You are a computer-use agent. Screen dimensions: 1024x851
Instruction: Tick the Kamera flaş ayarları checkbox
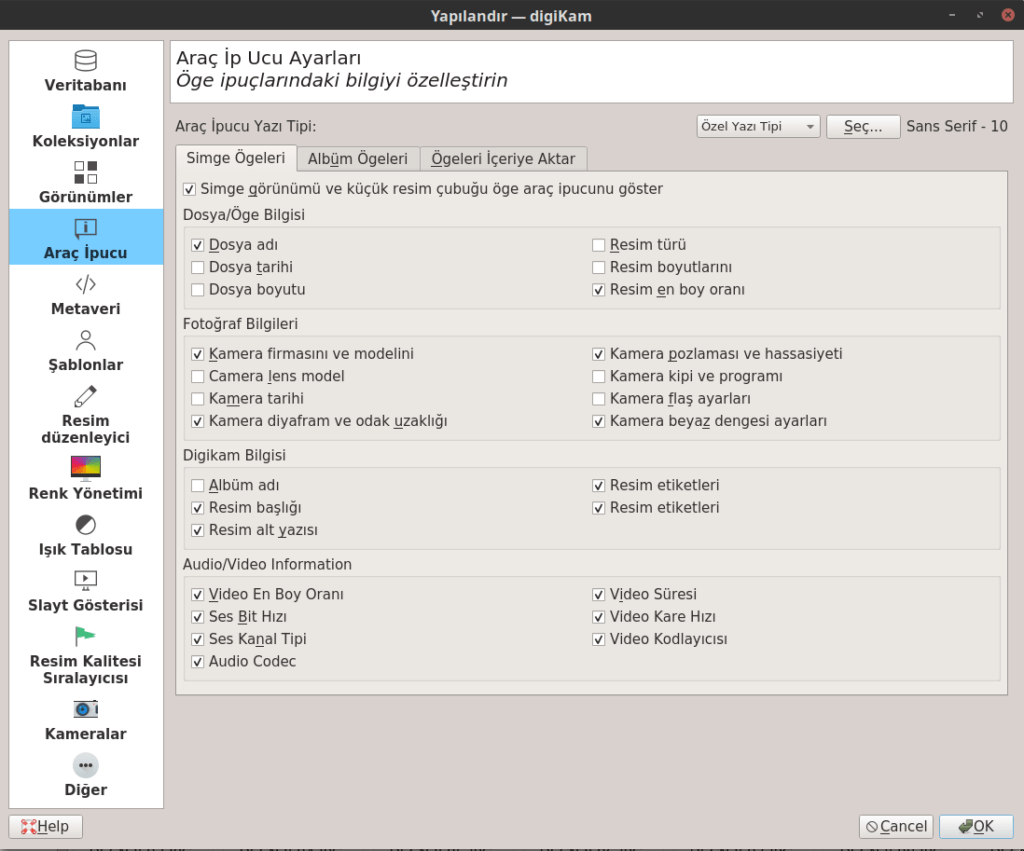pos(598,398)
